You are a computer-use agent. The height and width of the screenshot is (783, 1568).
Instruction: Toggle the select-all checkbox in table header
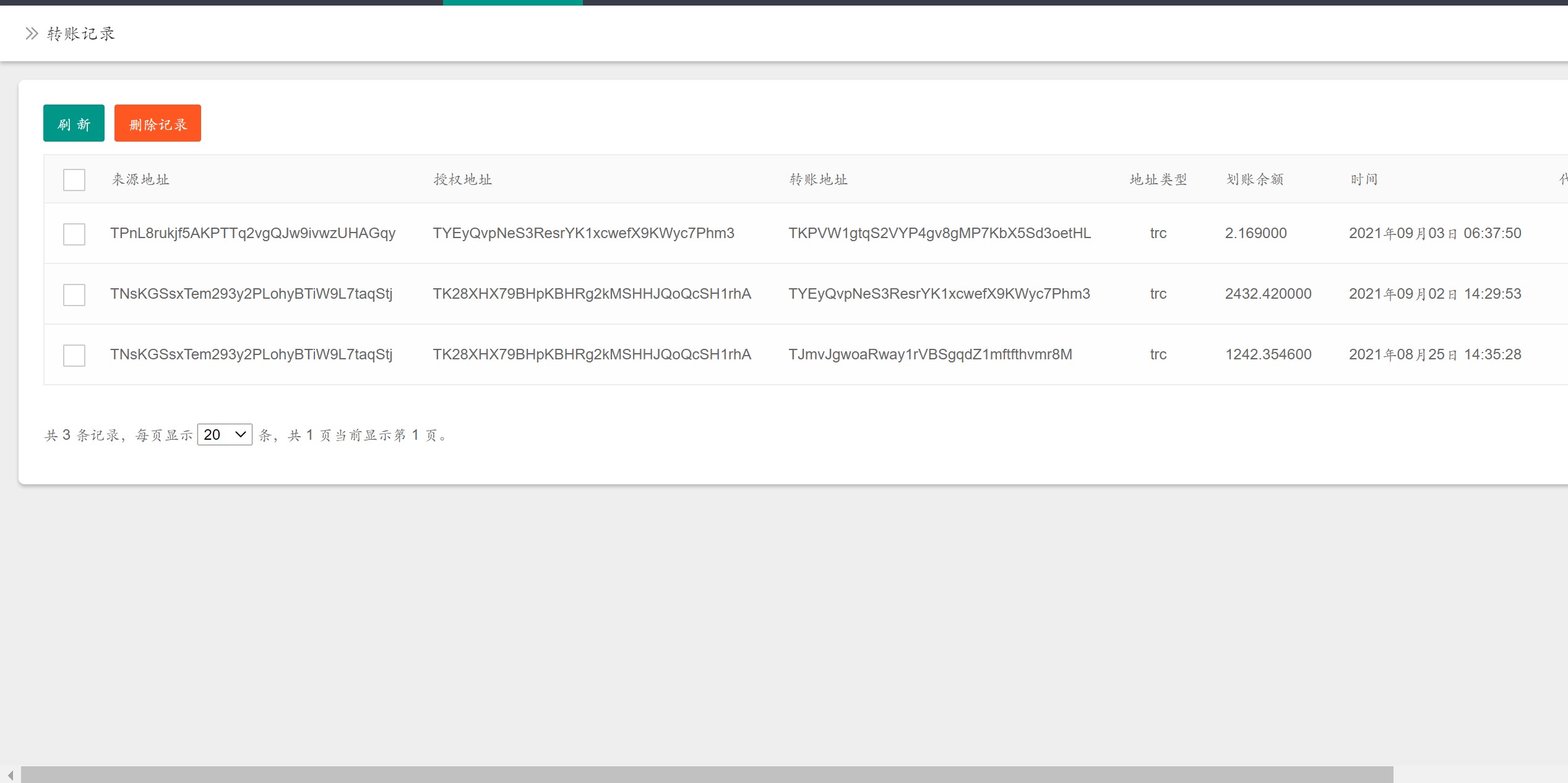point(74,180)
